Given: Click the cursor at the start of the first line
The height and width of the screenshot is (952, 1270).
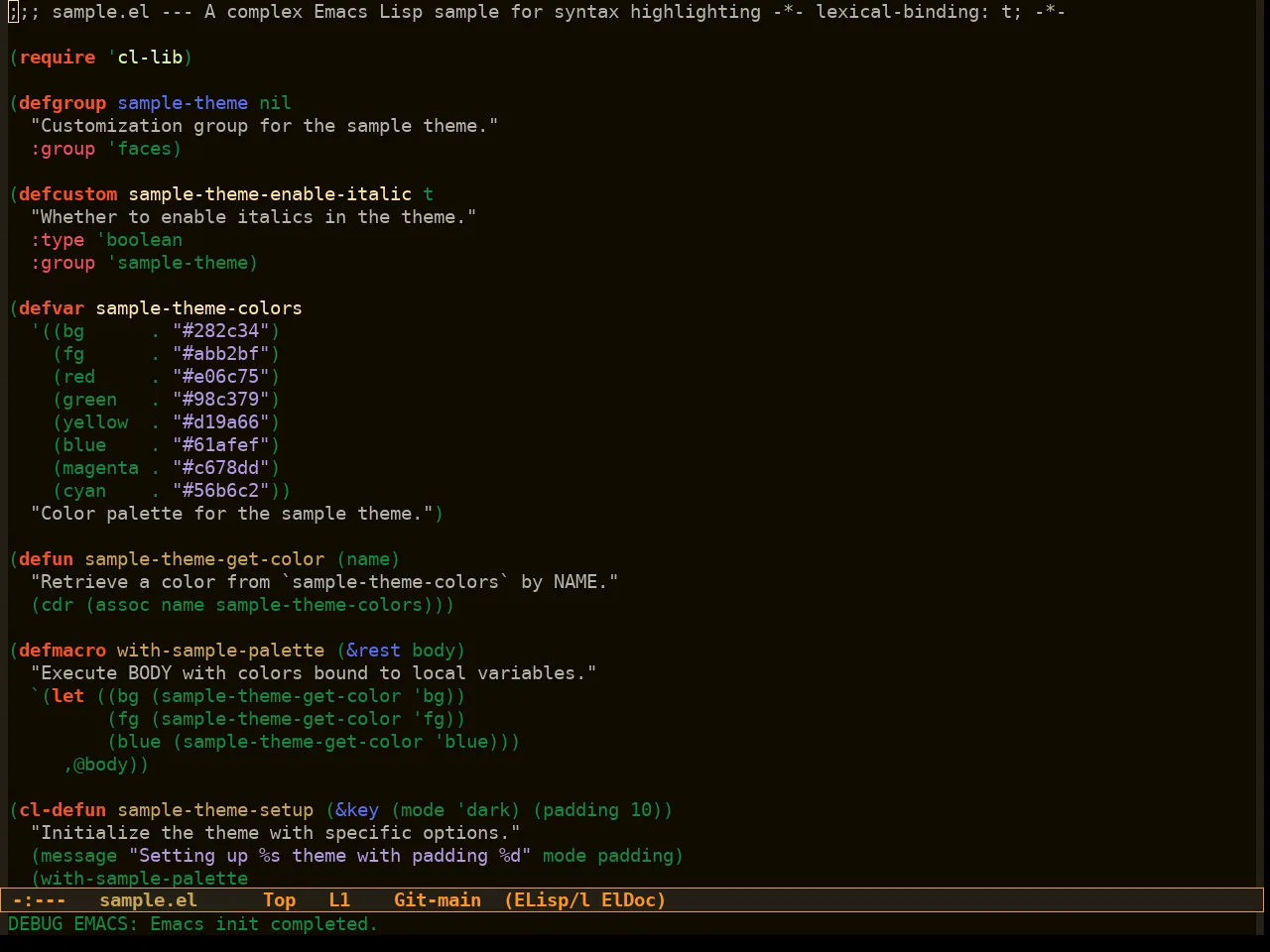Looking at the screenshot, I should click(x=13, y=12).
